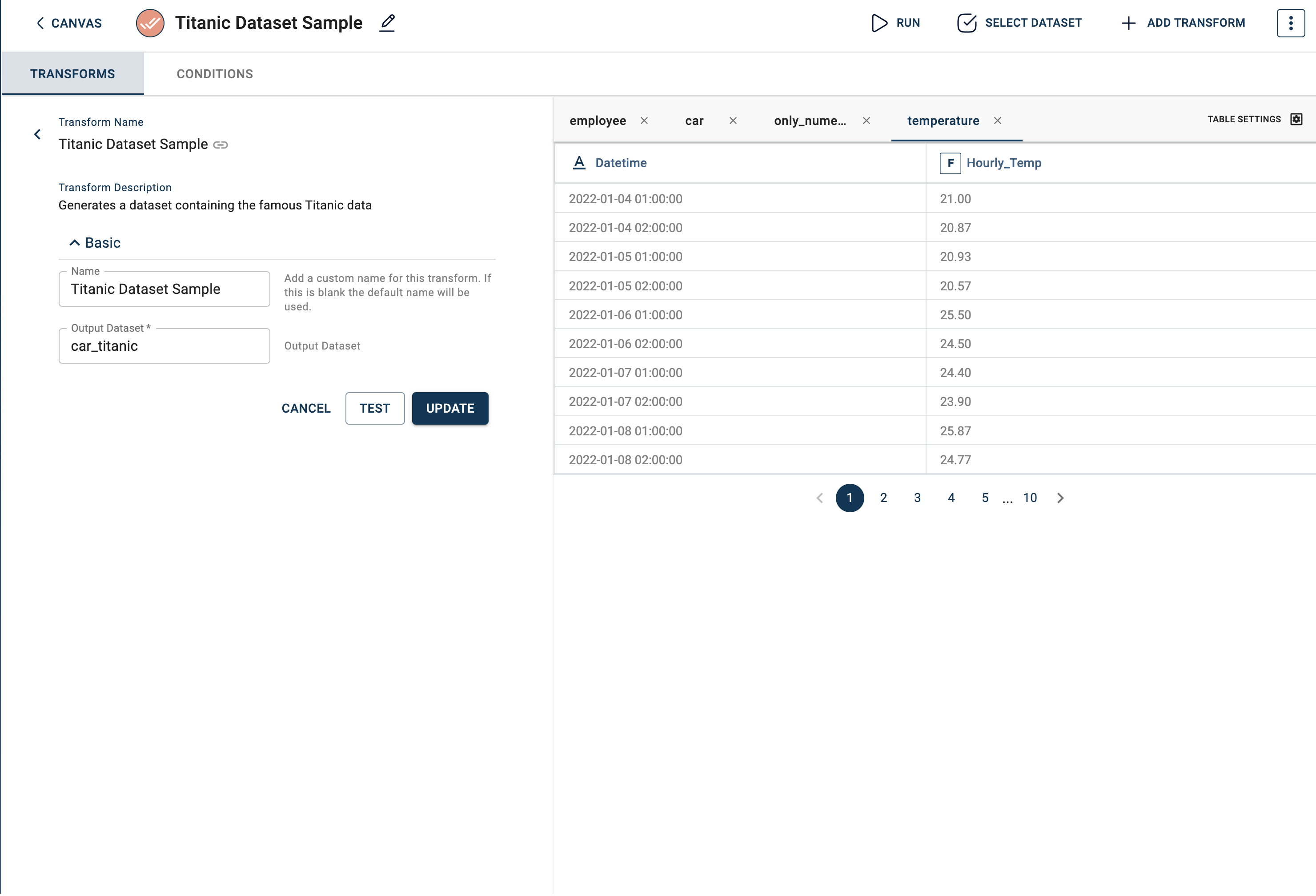Run the transform

click(895, 23)
